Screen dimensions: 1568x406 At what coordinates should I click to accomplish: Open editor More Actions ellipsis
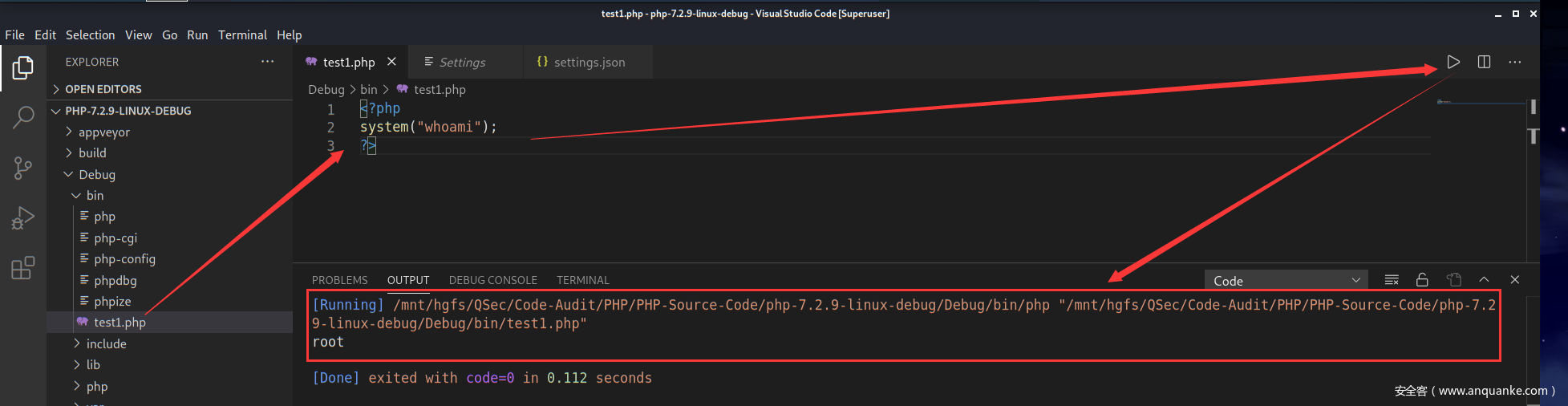tap(1514, 62)
